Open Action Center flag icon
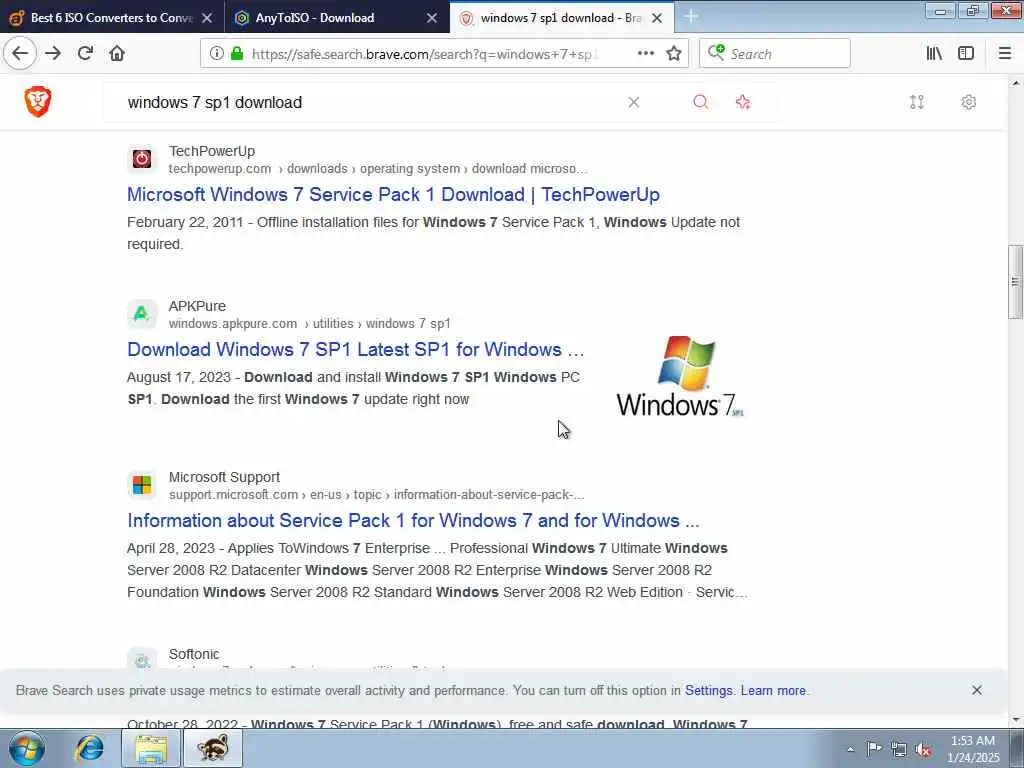Image resolution: width=1024 pixels, height=768 pixels. click(874, 748)
